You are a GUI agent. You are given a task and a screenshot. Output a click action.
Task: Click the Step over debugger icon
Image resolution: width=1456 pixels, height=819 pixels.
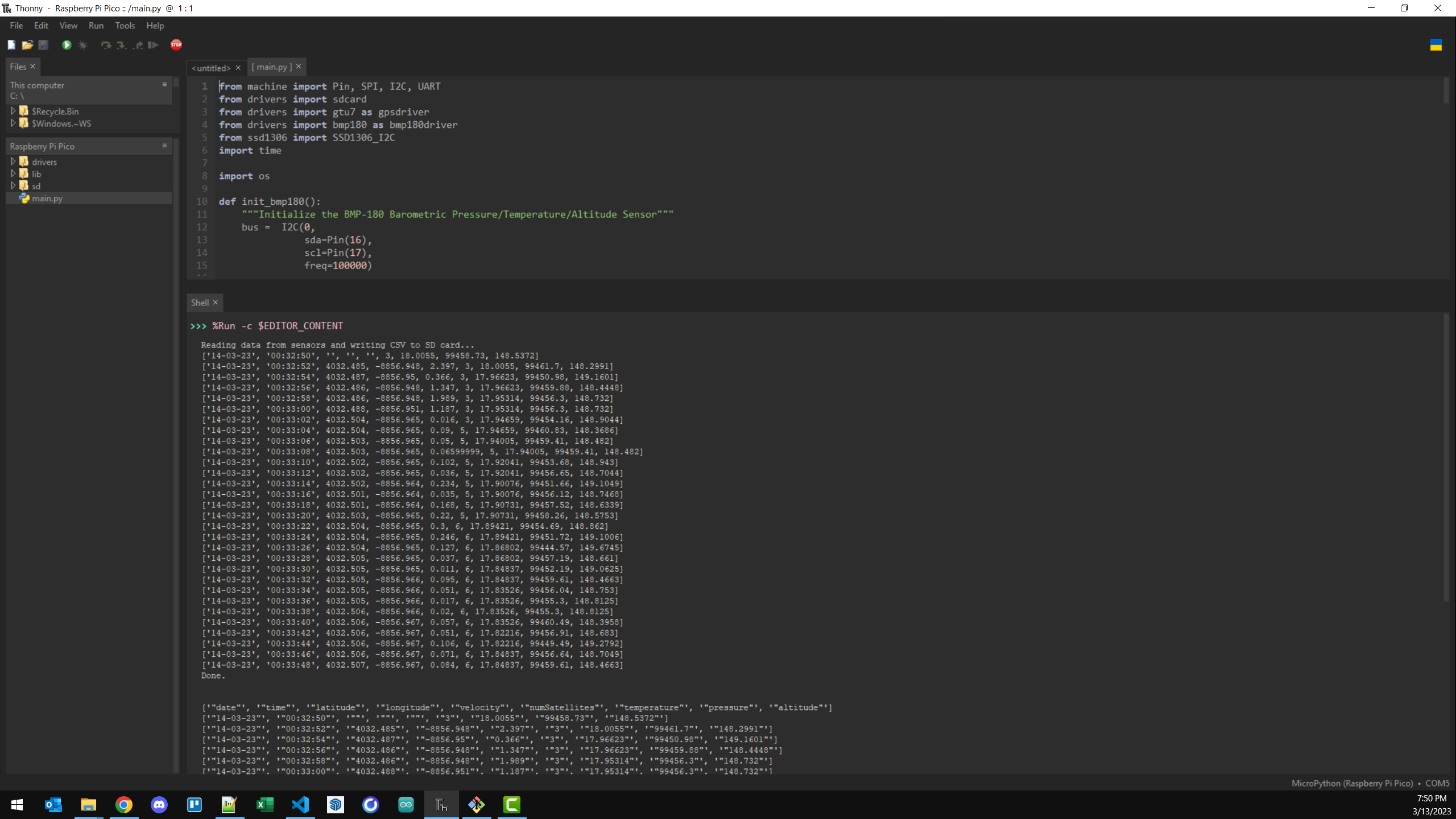[x=106, y=45]
